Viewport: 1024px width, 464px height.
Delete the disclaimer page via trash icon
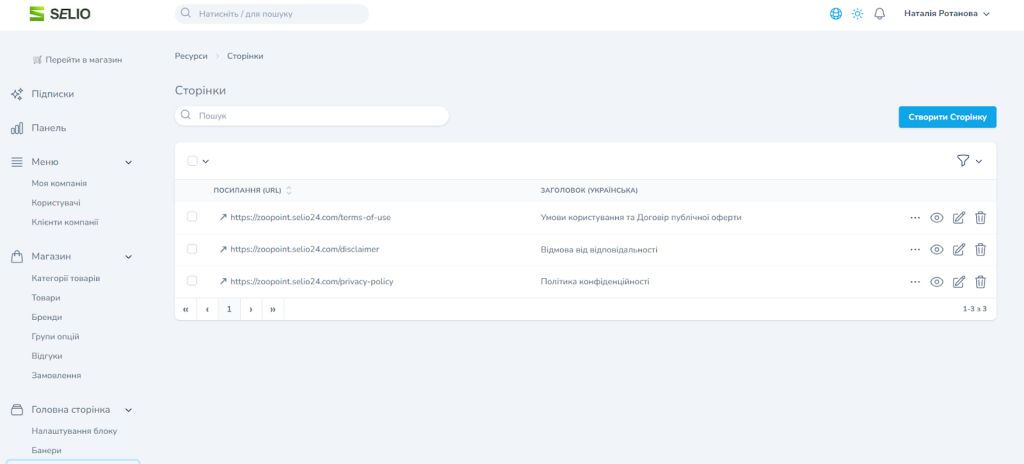pos(980,250)
